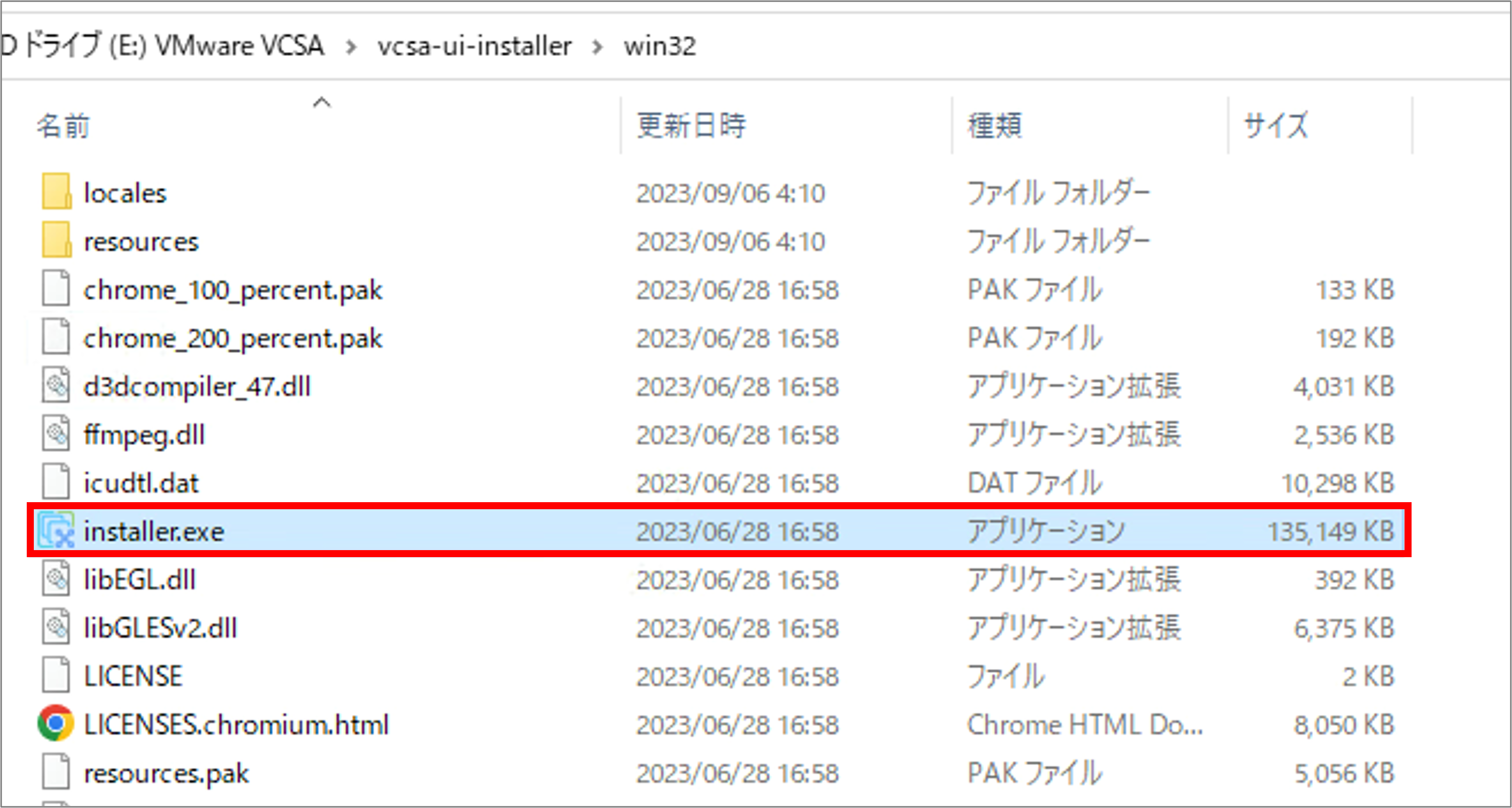This screenshot has height=808, width=1512.
Task: Click アプリケーション拡張 type of ffmpeg.dll
Action: [1074, 435]
